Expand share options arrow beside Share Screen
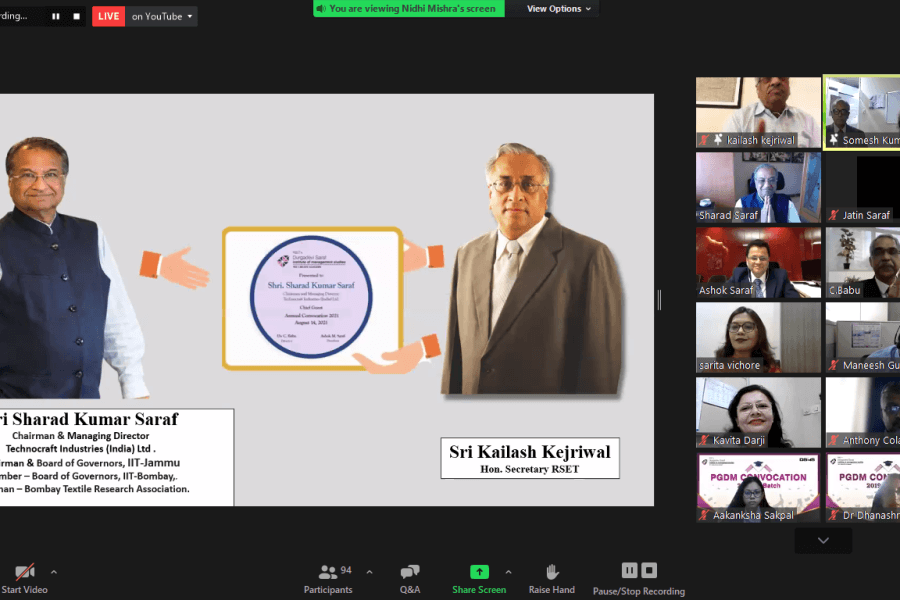 point(508,572)
